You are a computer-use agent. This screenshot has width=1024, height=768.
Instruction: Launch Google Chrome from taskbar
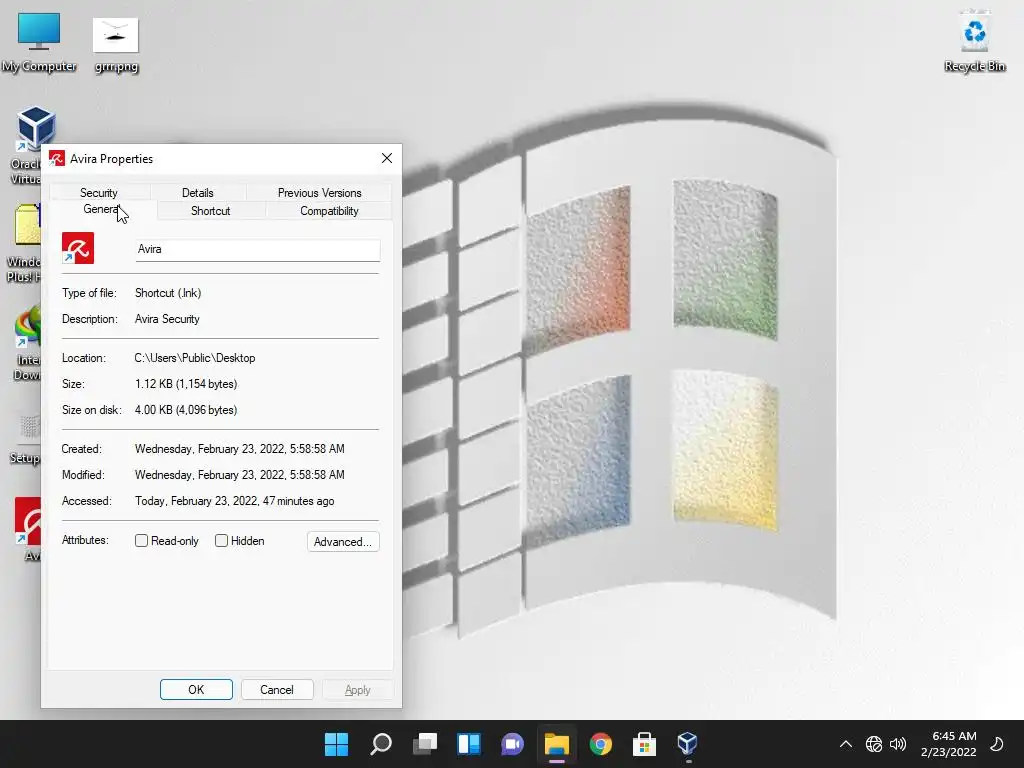[x=601, y=744]
